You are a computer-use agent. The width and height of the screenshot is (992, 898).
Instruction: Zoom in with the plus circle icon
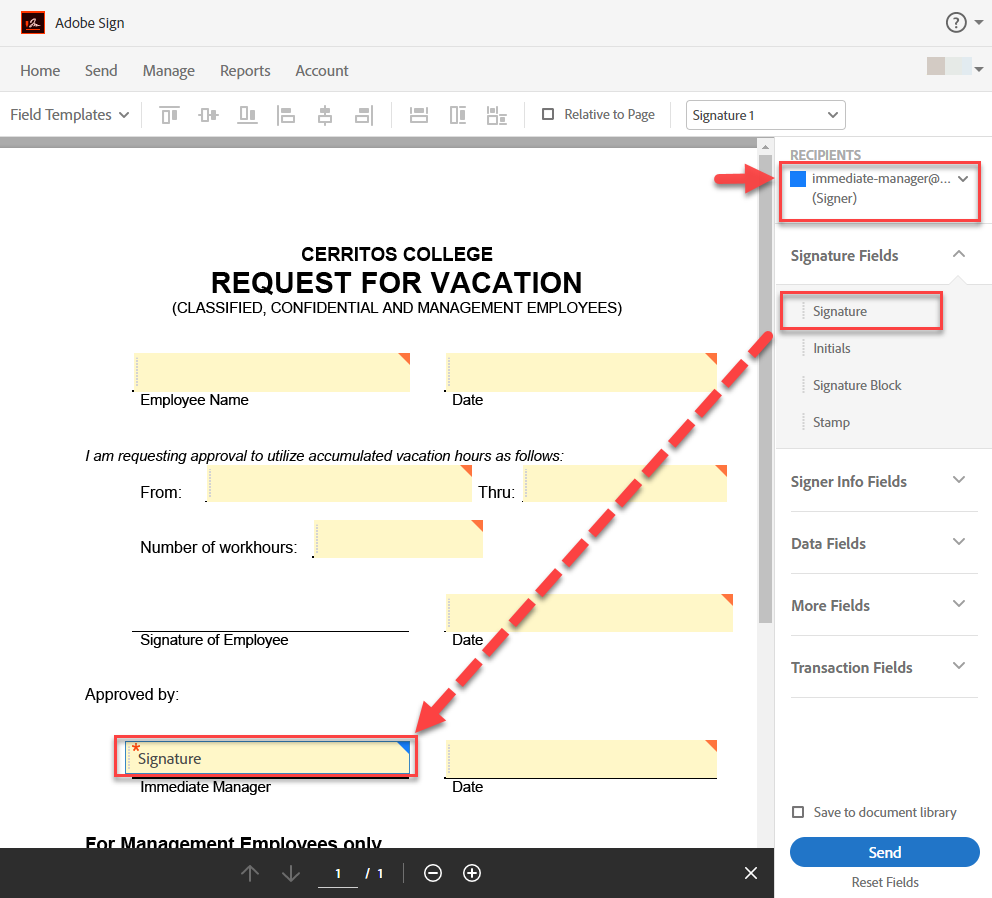[472, 873]
